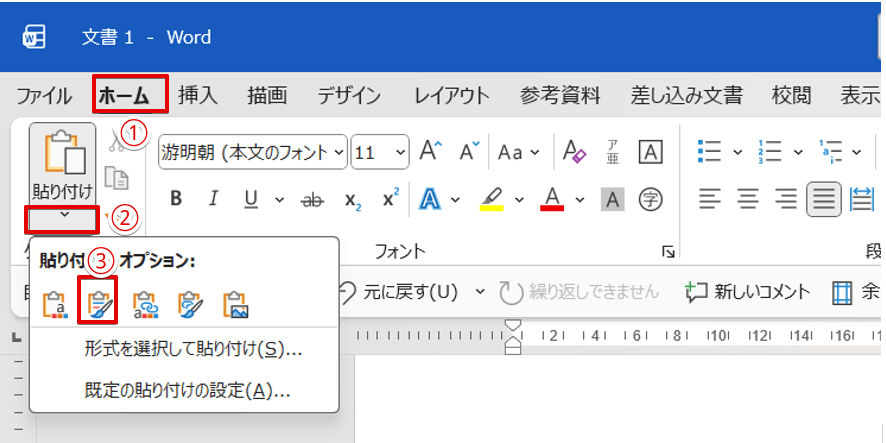886x443 pixels.
Task: Toggle justify alignment button
Action: click(824, 199)
